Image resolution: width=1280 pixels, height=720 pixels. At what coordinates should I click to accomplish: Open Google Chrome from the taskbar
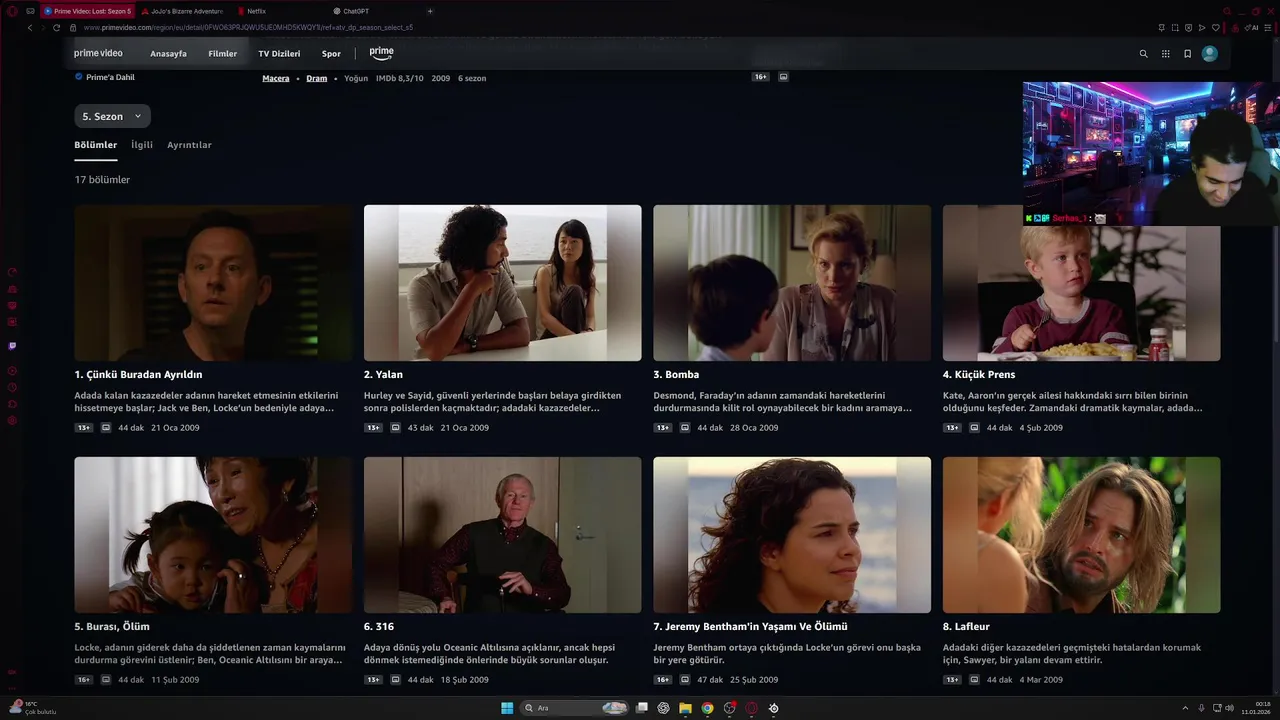(707, 708)
